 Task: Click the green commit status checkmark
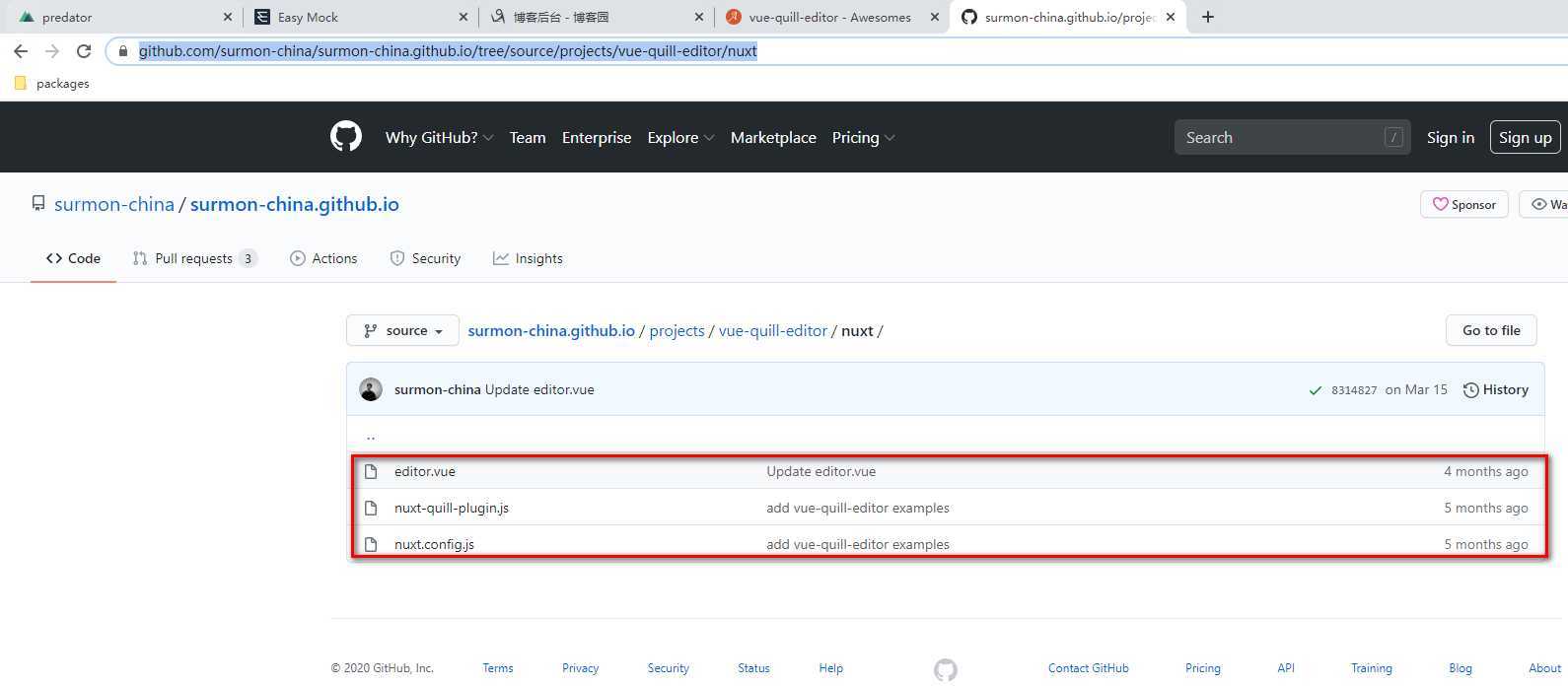[1315, 390]
